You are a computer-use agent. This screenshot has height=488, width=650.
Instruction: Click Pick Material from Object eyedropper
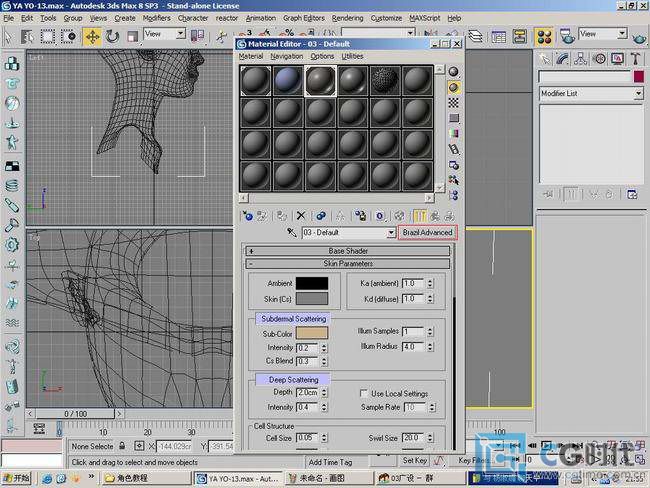(x=292, y=233)
